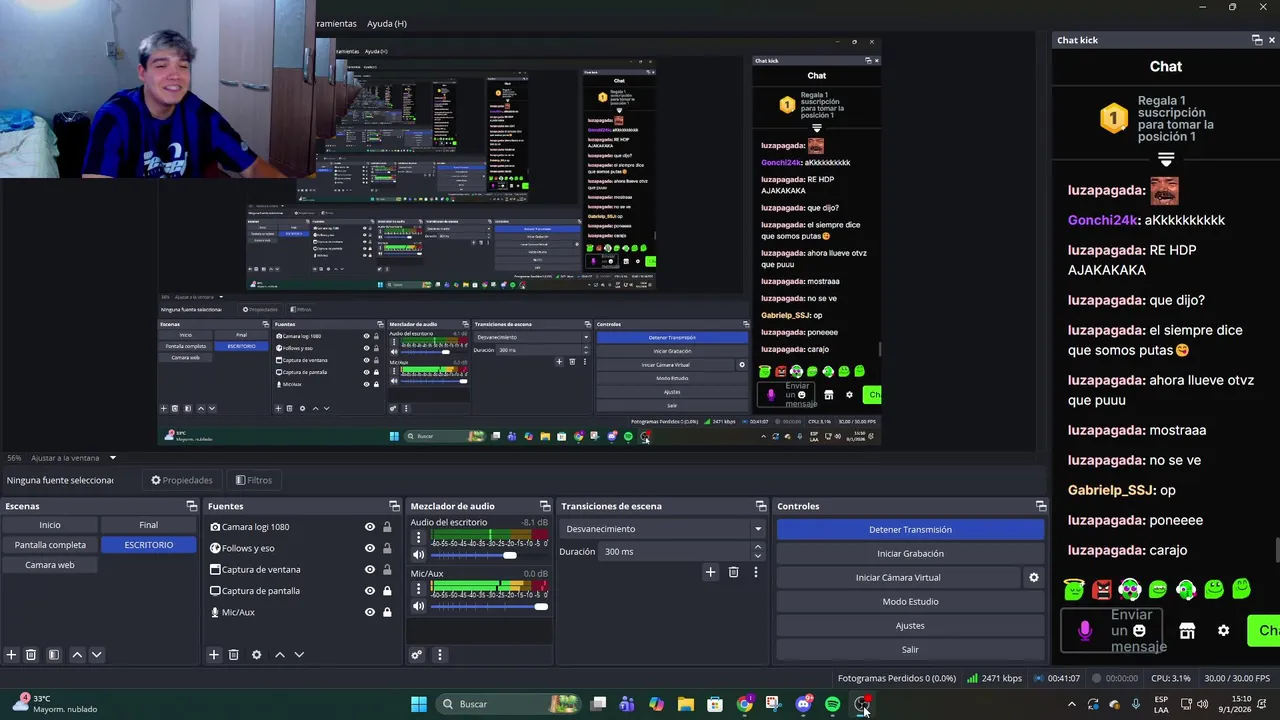1280x720 pixels.
Task: Move scene down with the Escenas down arrow
Action: pos(96,655)
